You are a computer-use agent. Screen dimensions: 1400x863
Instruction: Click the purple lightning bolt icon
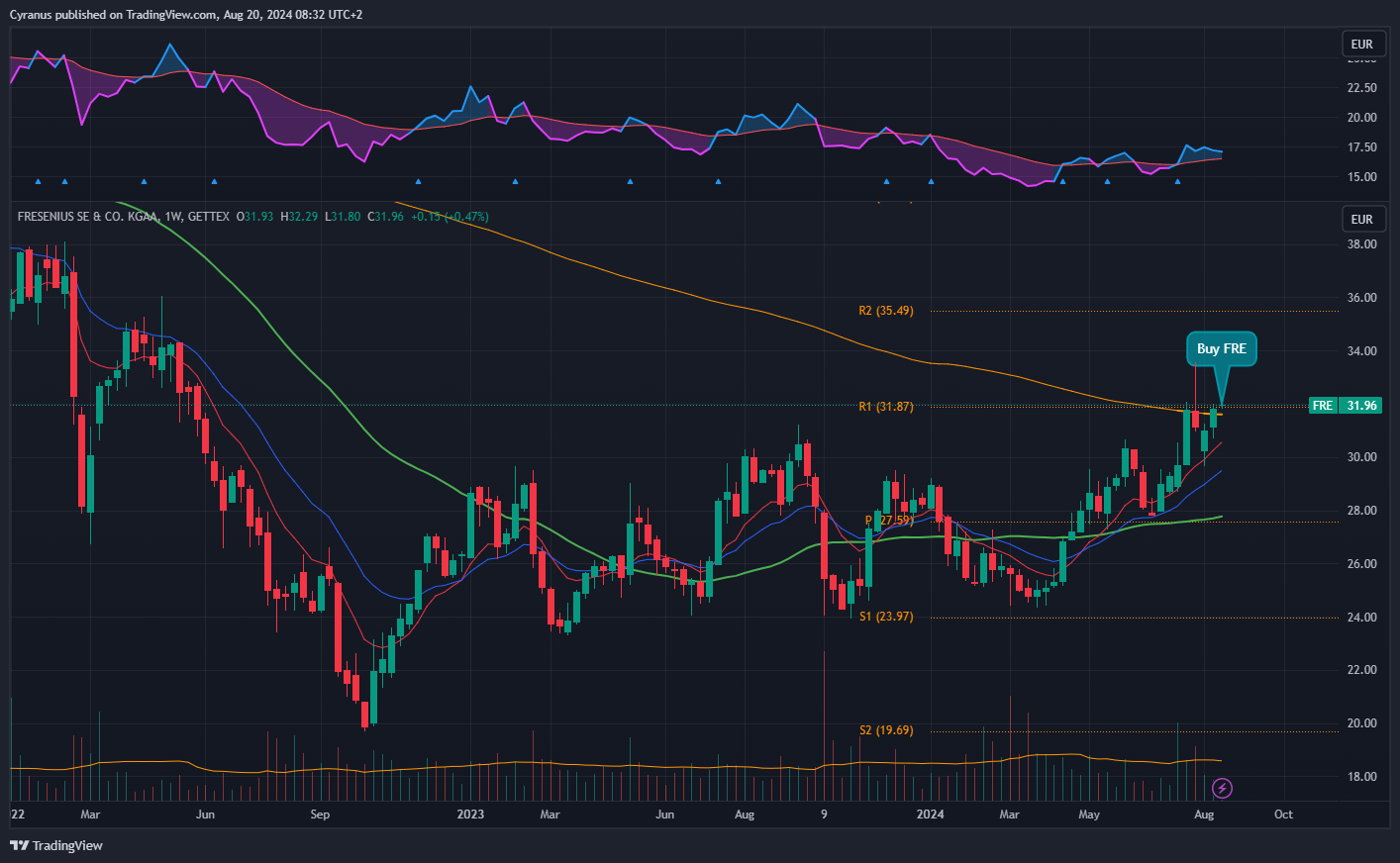[x=1223, y=788]
